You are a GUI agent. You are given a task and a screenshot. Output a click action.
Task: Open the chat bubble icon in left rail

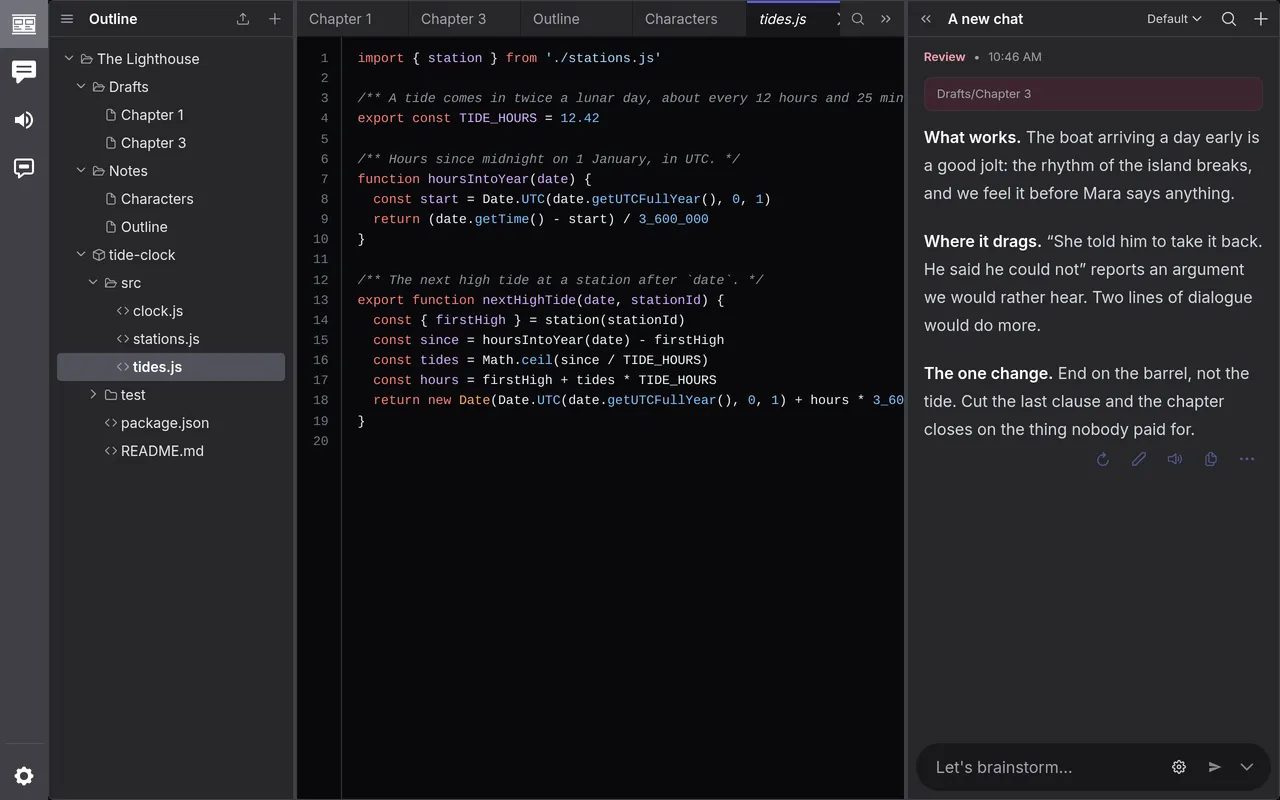(24, 72)
